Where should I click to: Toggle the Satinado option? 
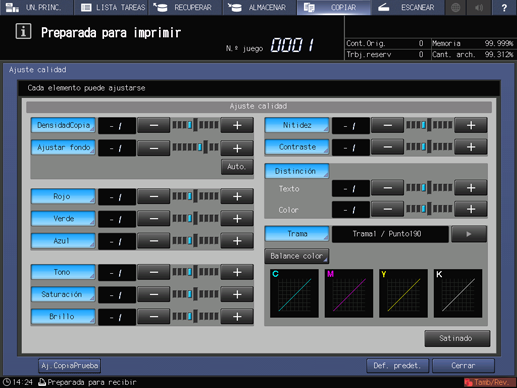pos(457,338)
